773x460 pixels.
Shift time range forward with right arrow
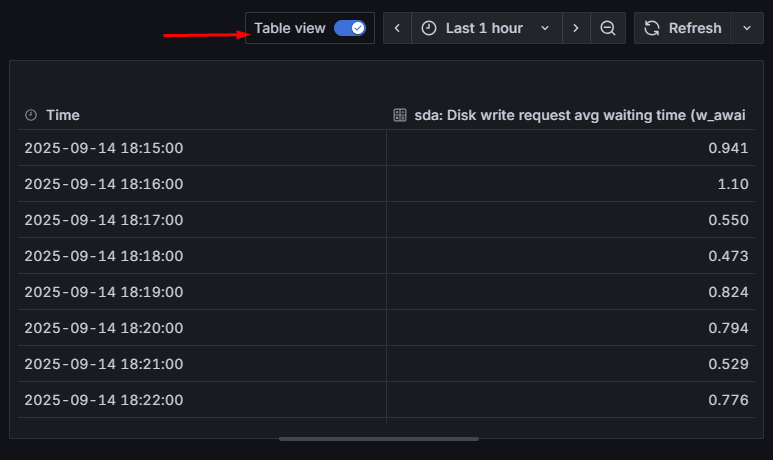[x=576, y=28]
